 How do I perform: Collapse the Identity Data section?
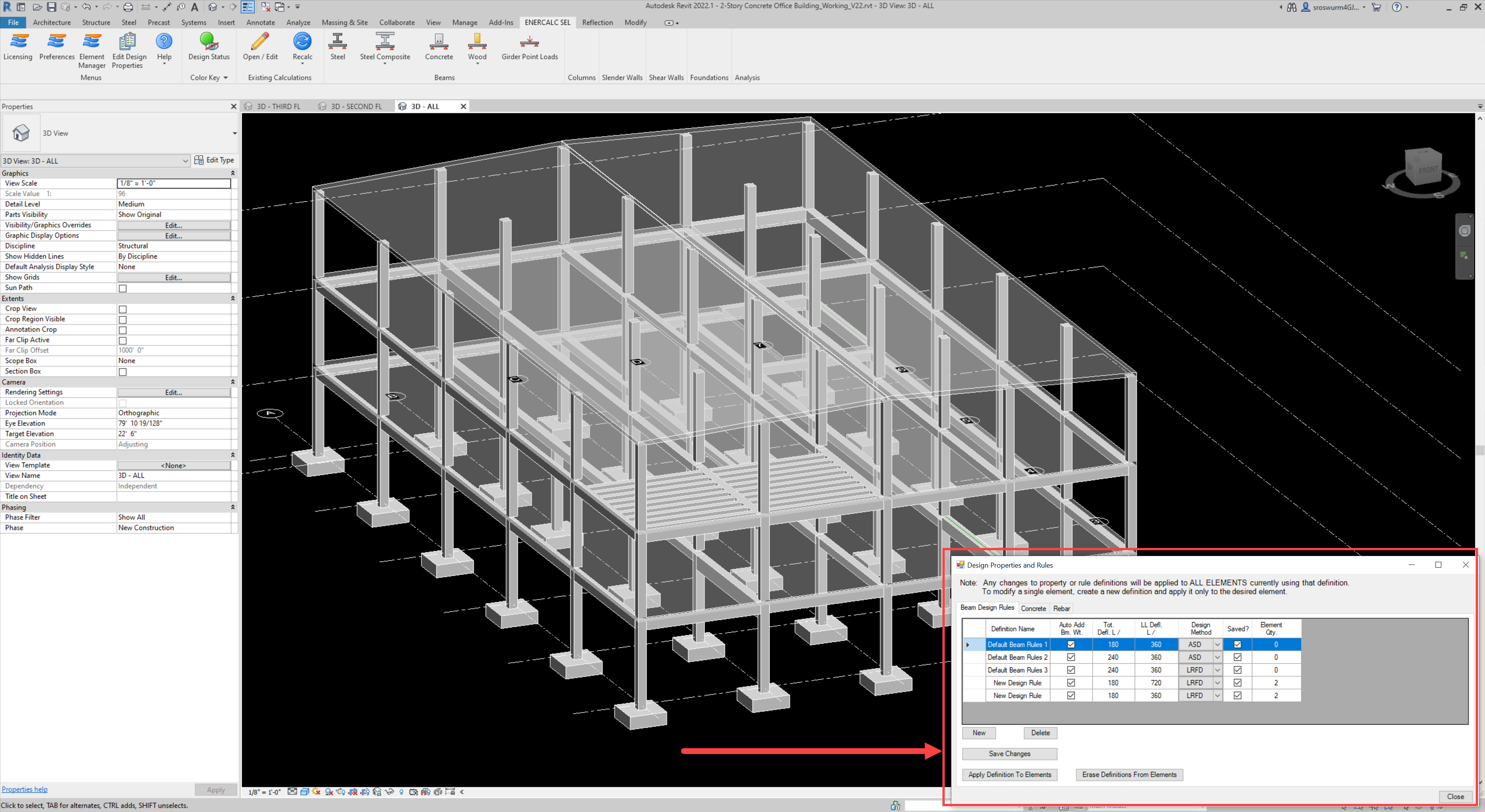tap(233, 455)
